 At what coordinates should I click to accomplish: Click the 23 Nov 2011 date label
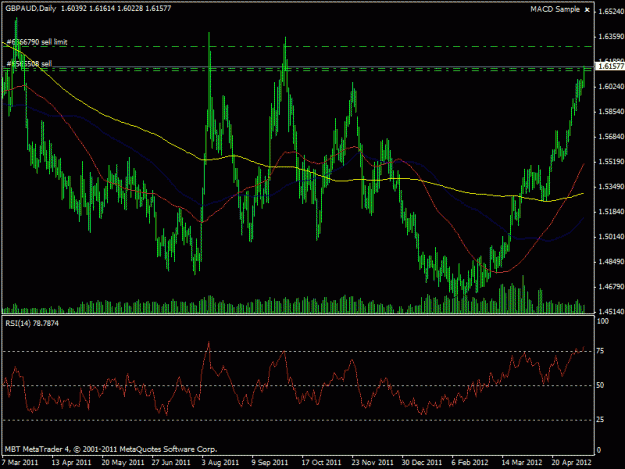click(x=372, y=463)
